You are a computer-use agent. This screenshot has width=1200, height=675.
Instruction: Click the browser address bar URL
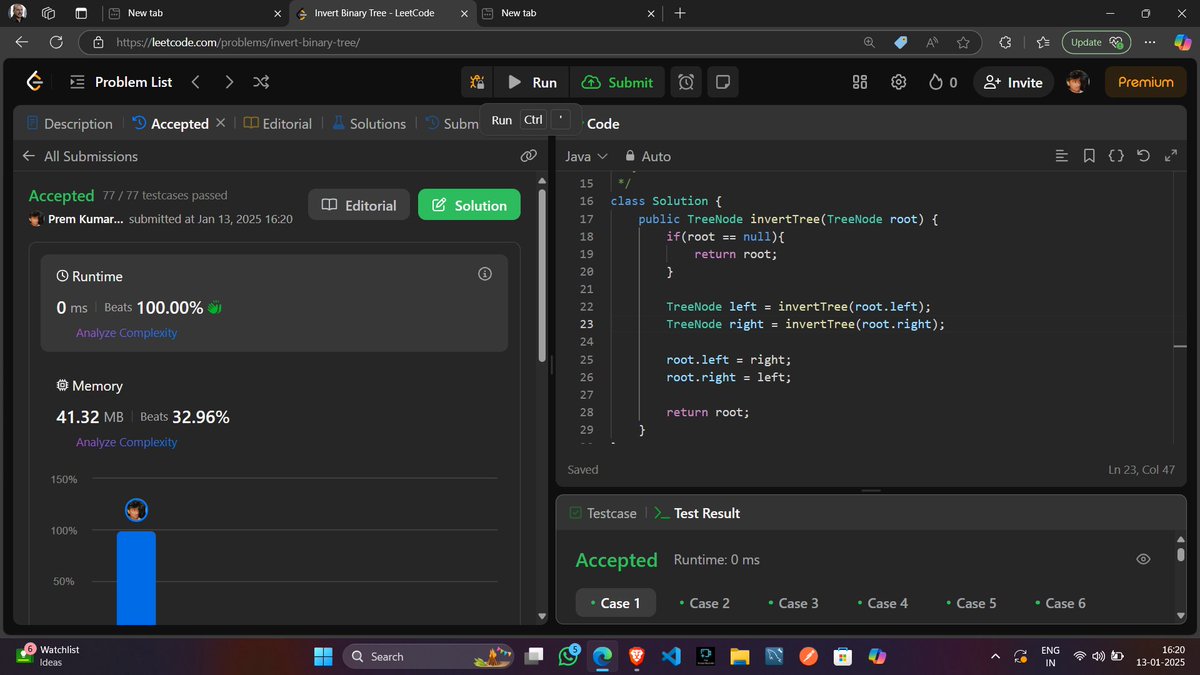coord(238,43)
